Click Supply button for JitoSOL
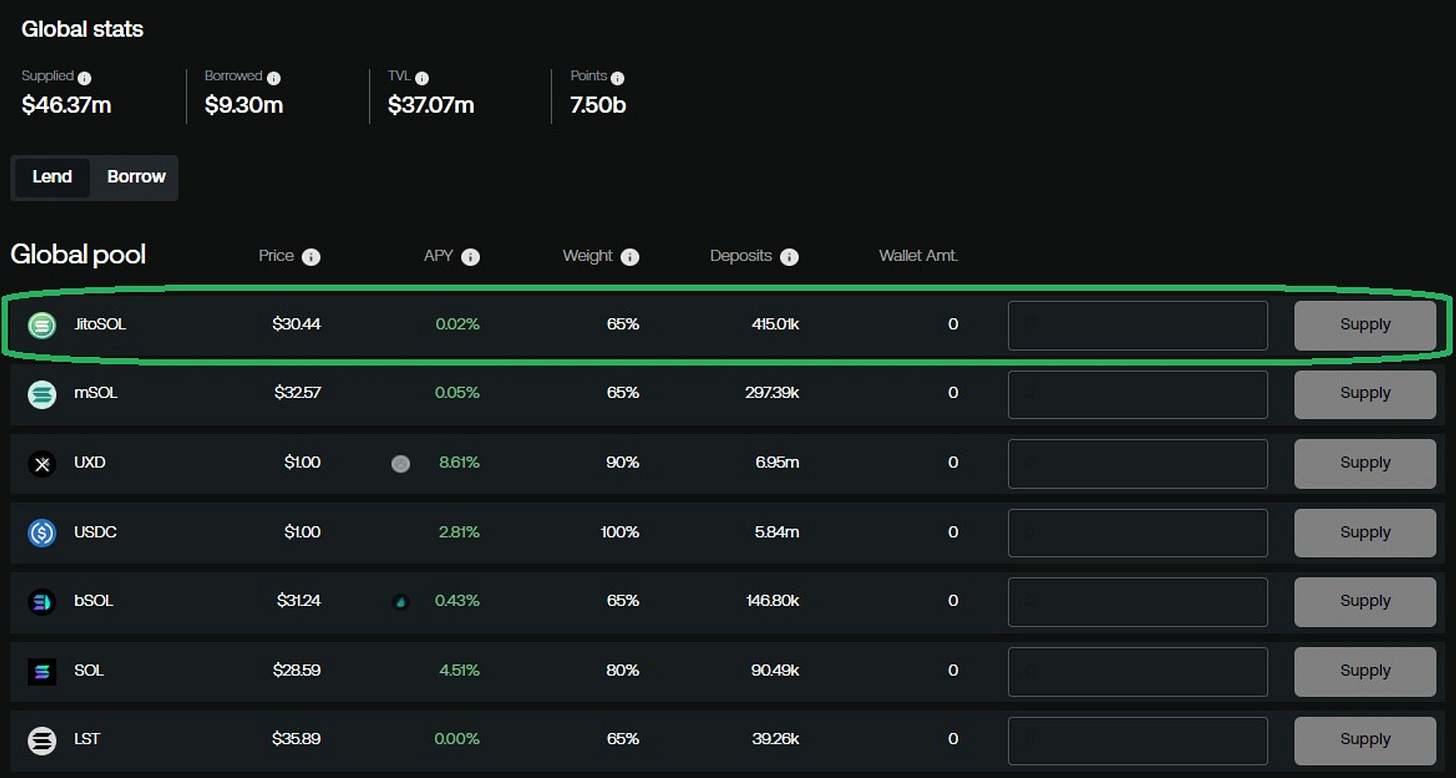Screen dimensions: 1456x778 click(x=1365, y=325)
